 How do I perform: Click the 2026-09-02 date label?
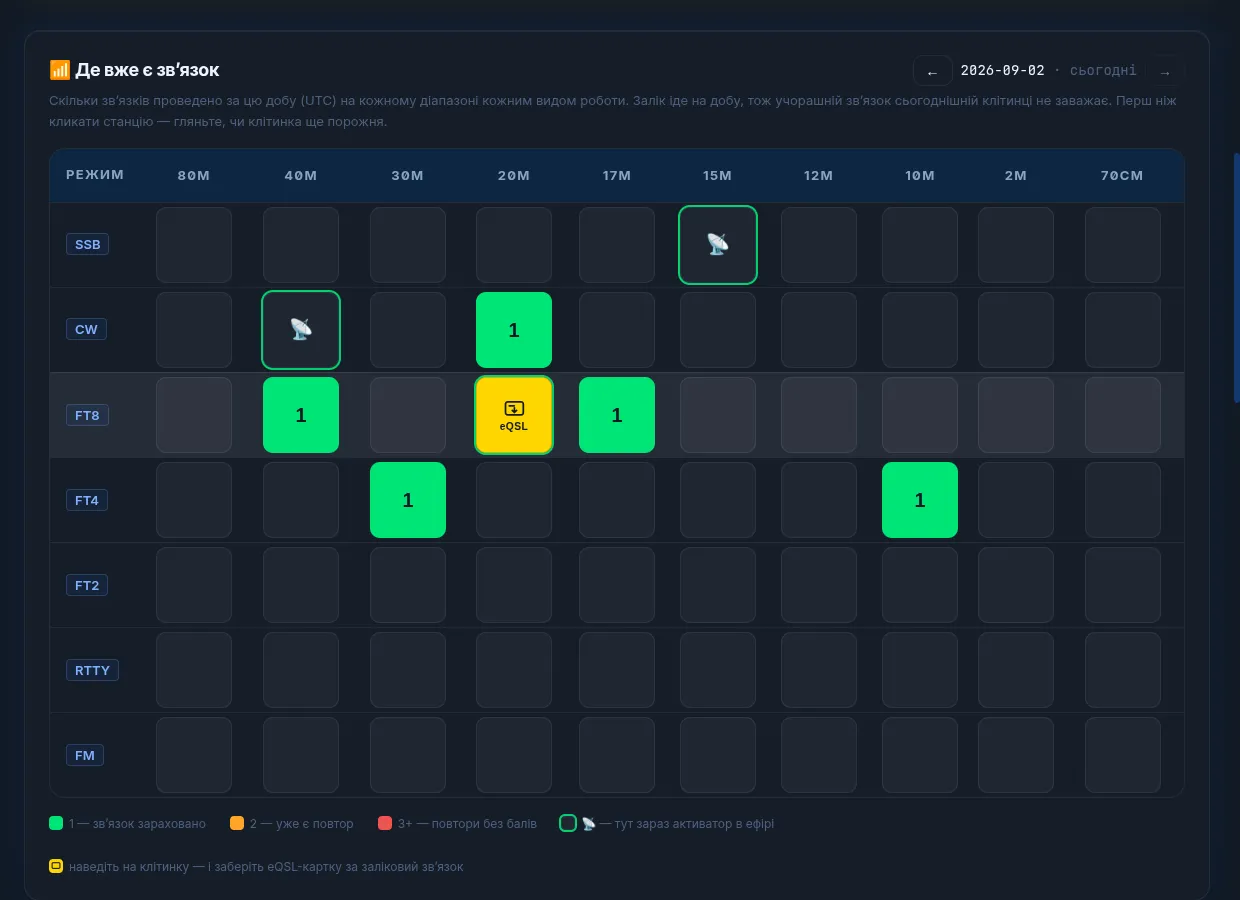[1002, 71]
